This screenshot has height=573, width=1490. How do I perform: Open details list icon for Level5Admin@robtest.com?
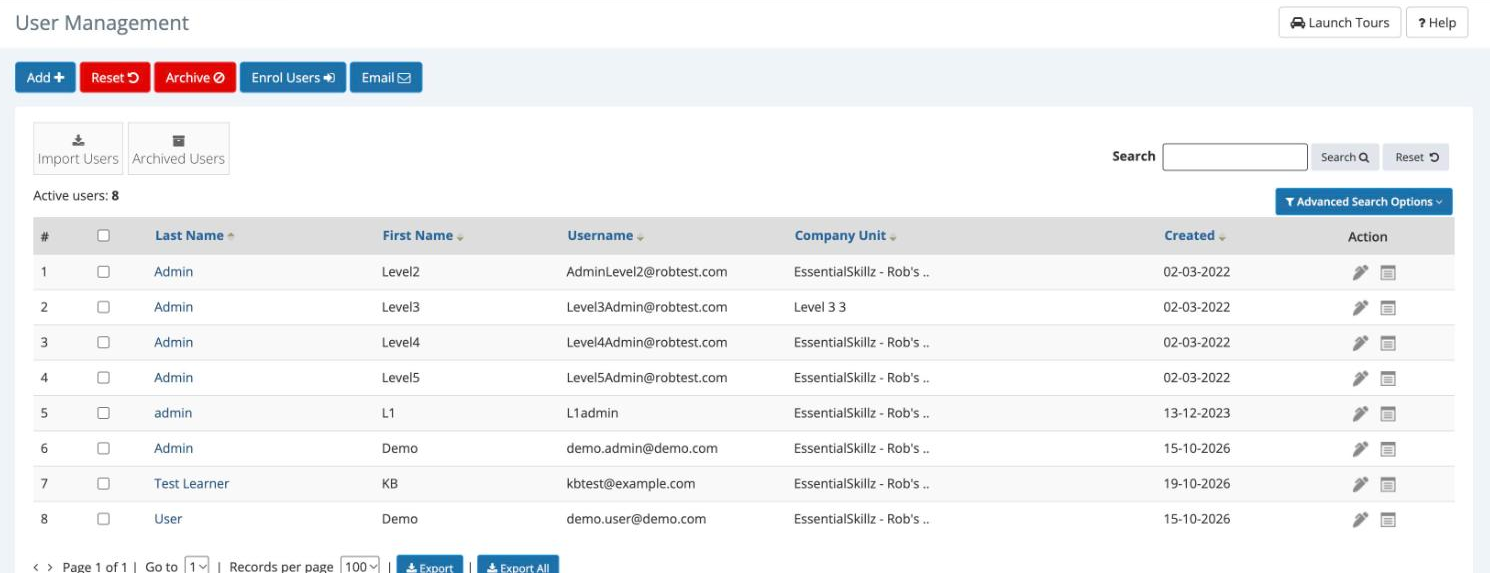pos(1388,378)
